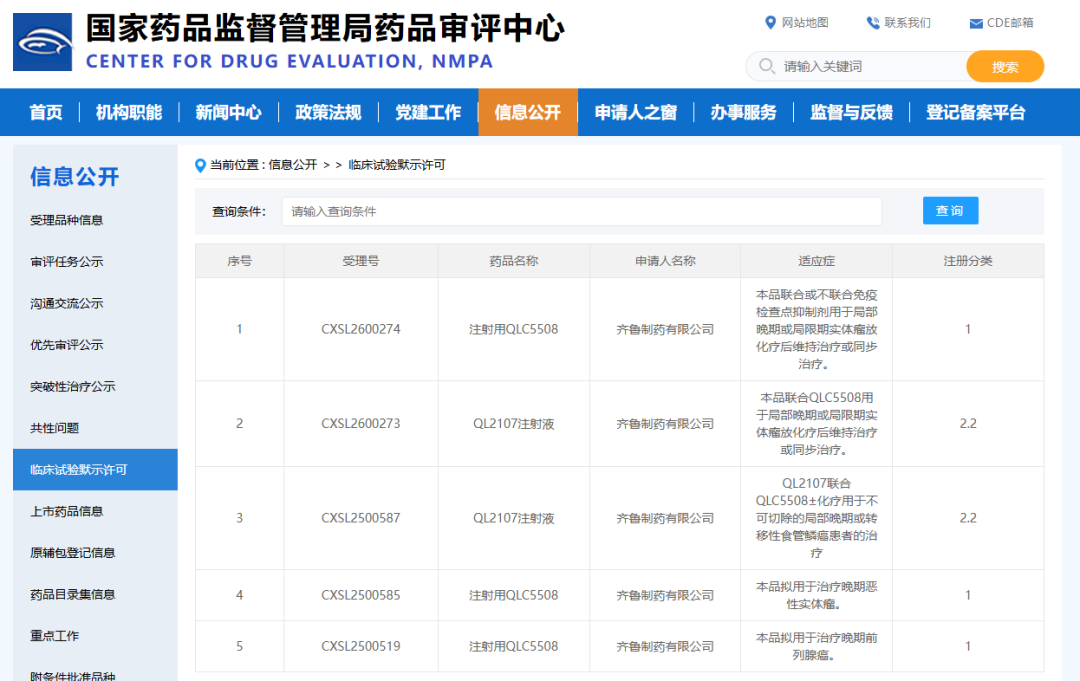Open 办事服务 menu
The image size is (1080, 681).
tap(743, 112)
